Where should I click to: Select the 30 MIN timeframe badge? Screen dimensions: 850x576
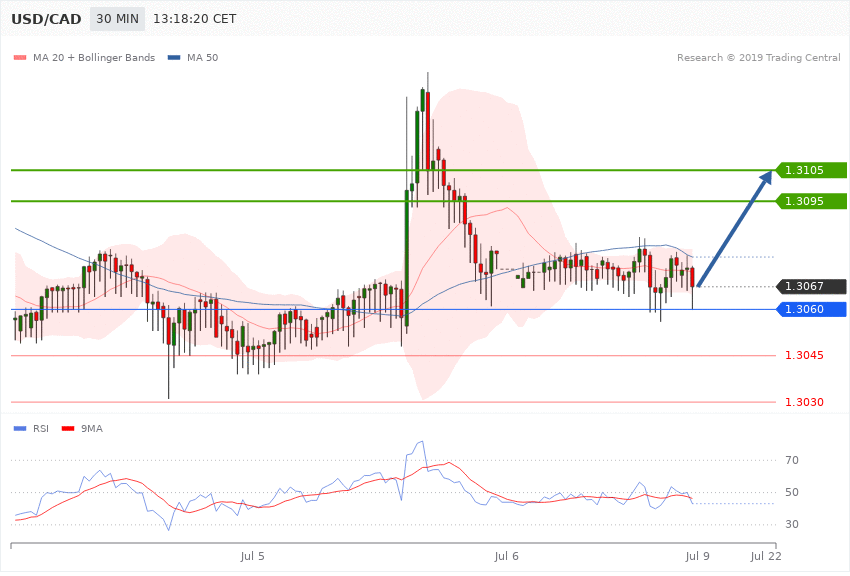pos(118,19)
